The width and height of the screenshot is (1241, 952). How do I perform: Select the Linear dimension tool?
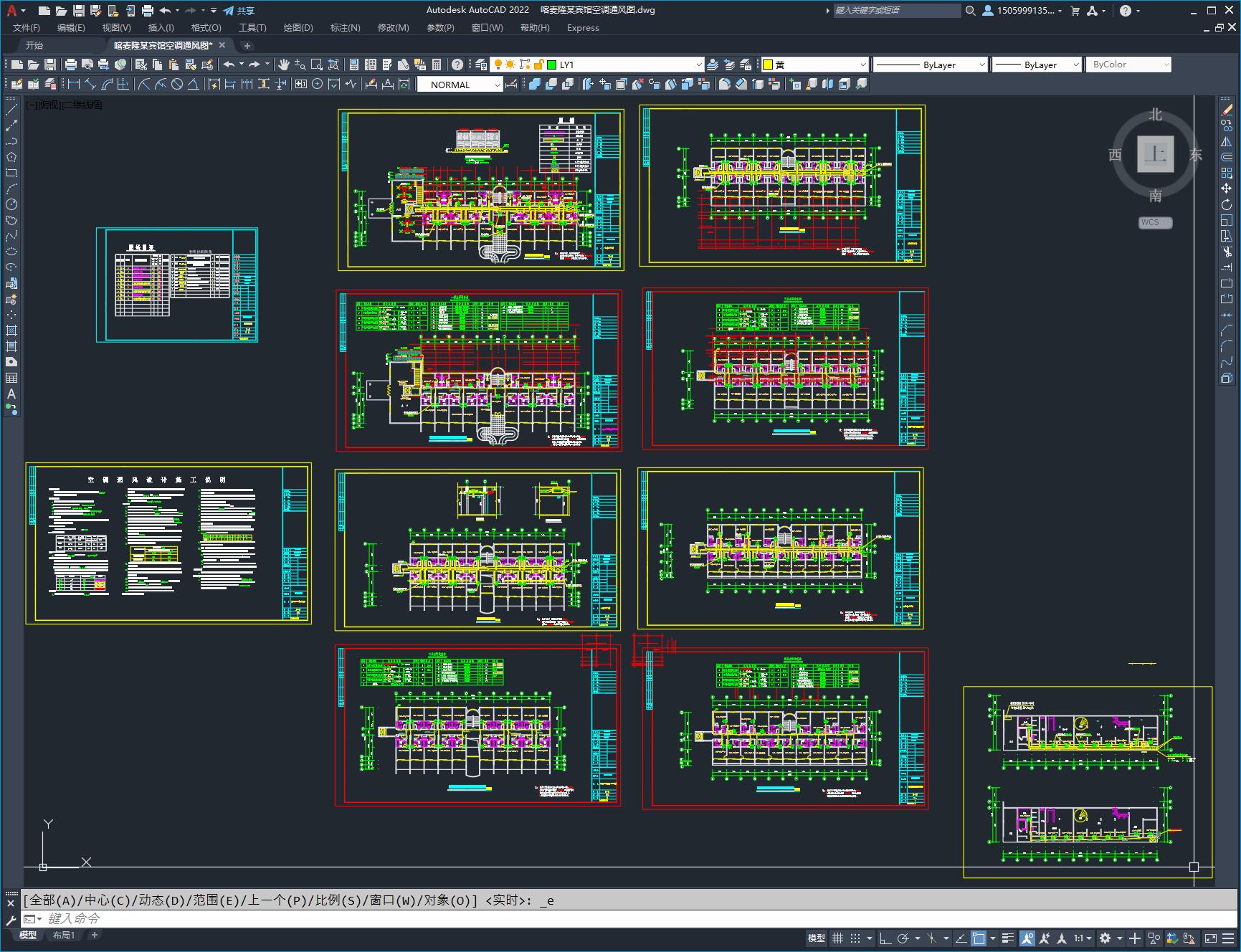click(73, 85)
